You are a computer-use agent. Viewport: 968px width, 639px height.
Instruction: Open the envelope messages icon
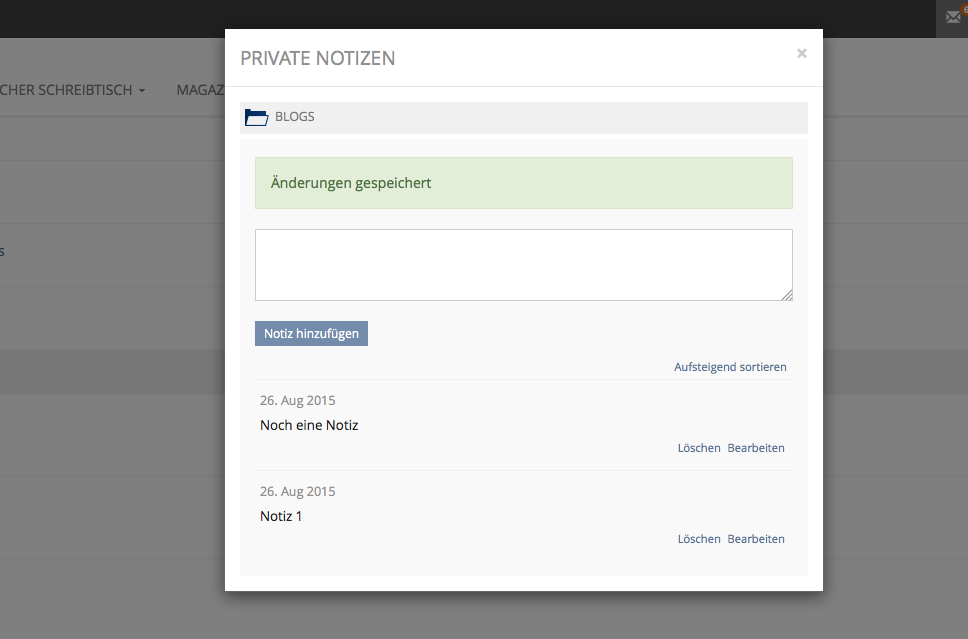tap(953, 17)
